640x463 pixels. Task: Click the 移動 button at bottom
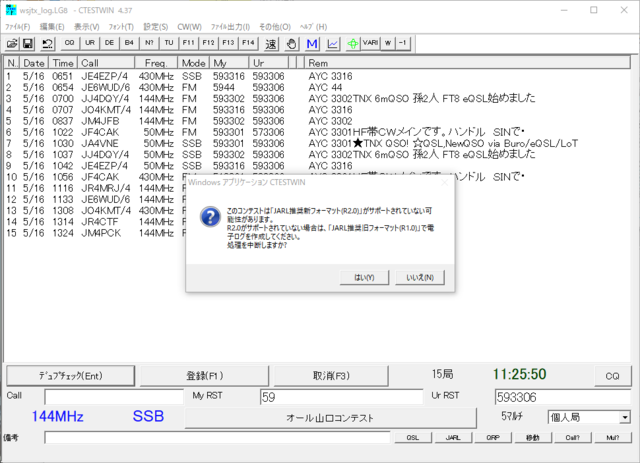tap(533, 438)
